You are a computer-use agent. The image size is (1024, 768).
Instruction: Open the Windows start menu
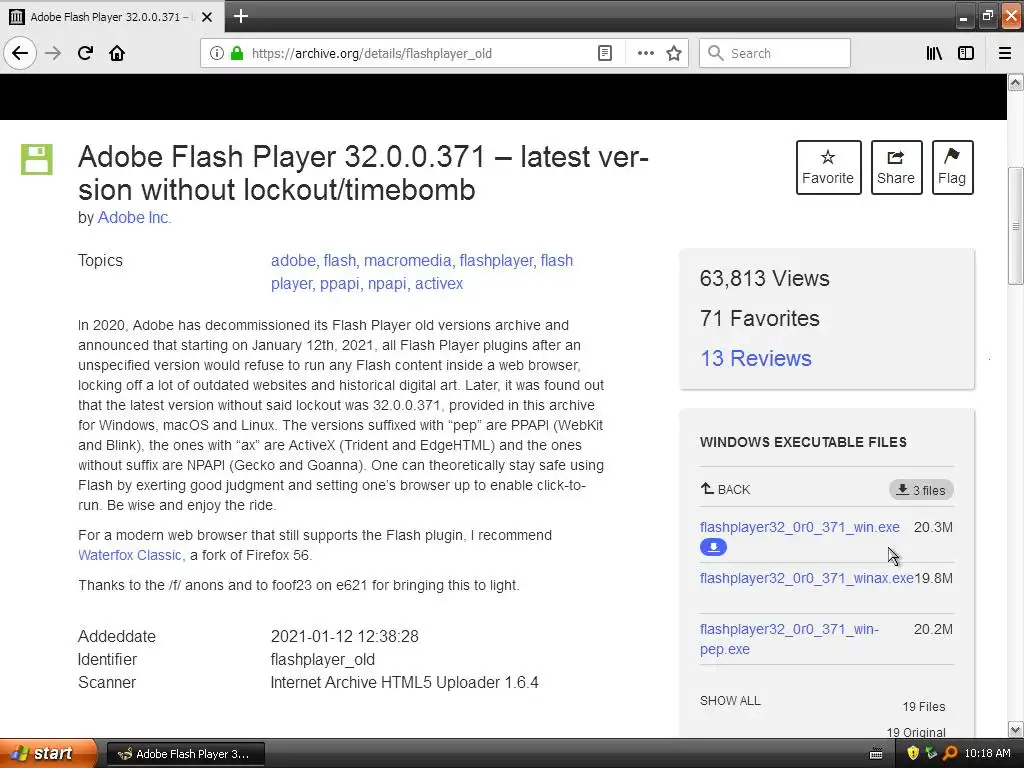point(47,753)
